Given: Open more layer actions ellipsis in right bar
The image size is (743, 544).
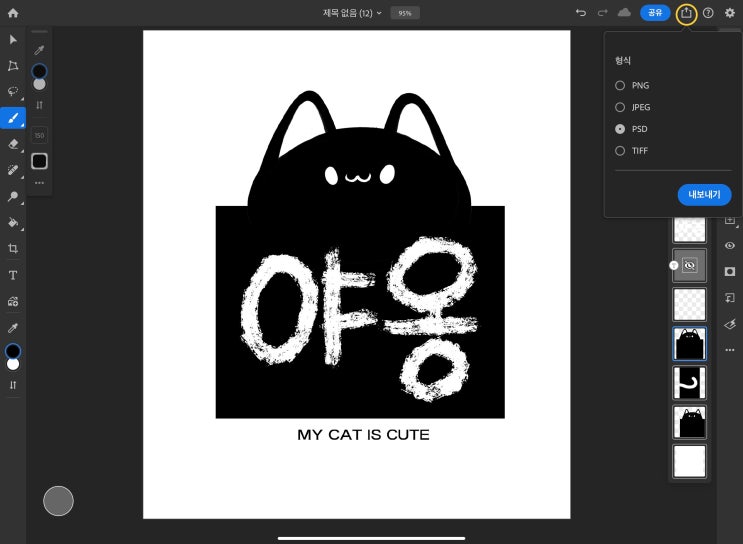Looking at the screenshot, I should coord(730,350).
